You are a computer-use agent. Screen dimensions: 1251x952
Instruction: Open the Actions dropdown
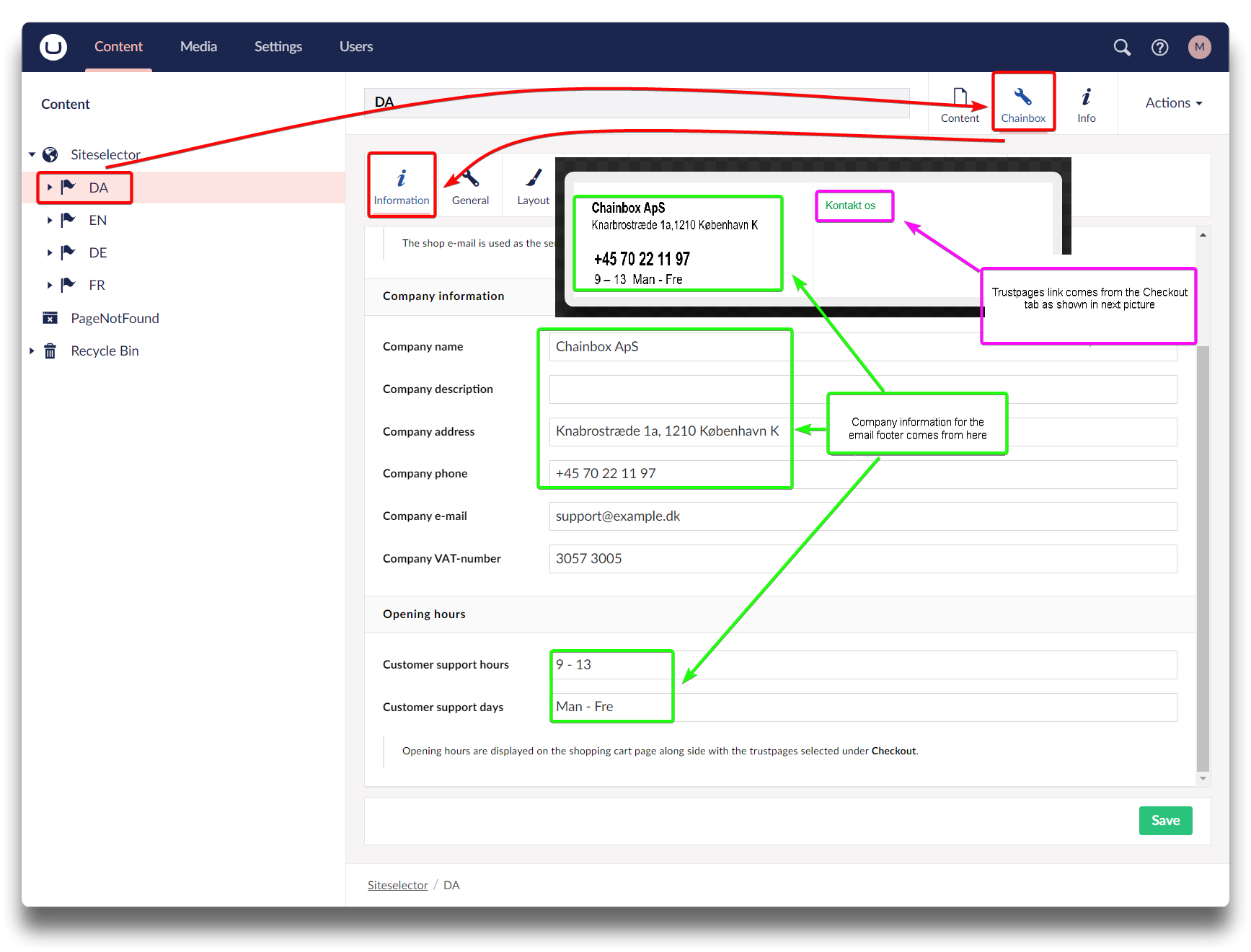click(x=1174, y=103)
